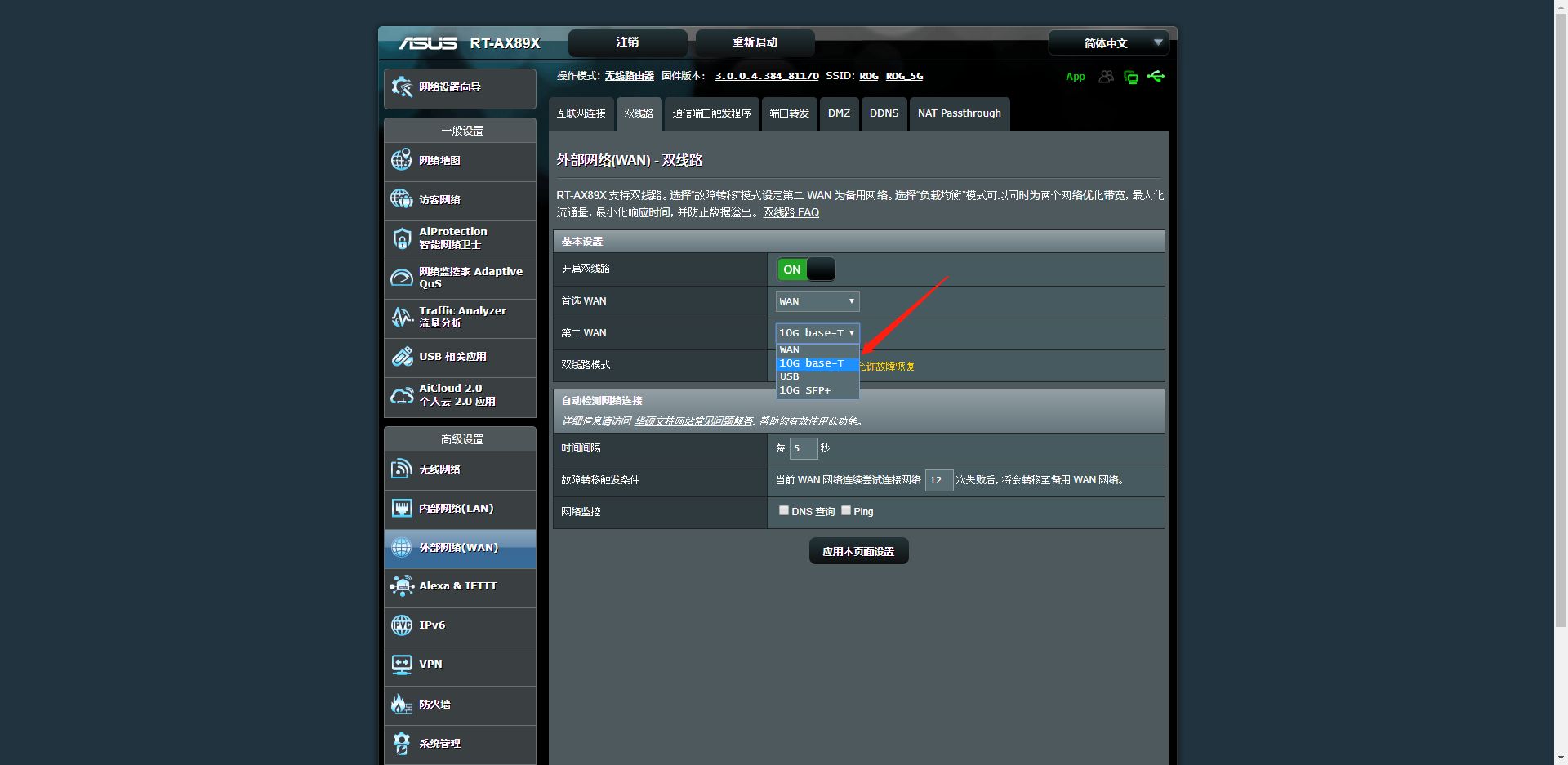Open Guest Network icon (访客网络)
This screenshot has height=765, width=1568.
(x=401, y=199)
